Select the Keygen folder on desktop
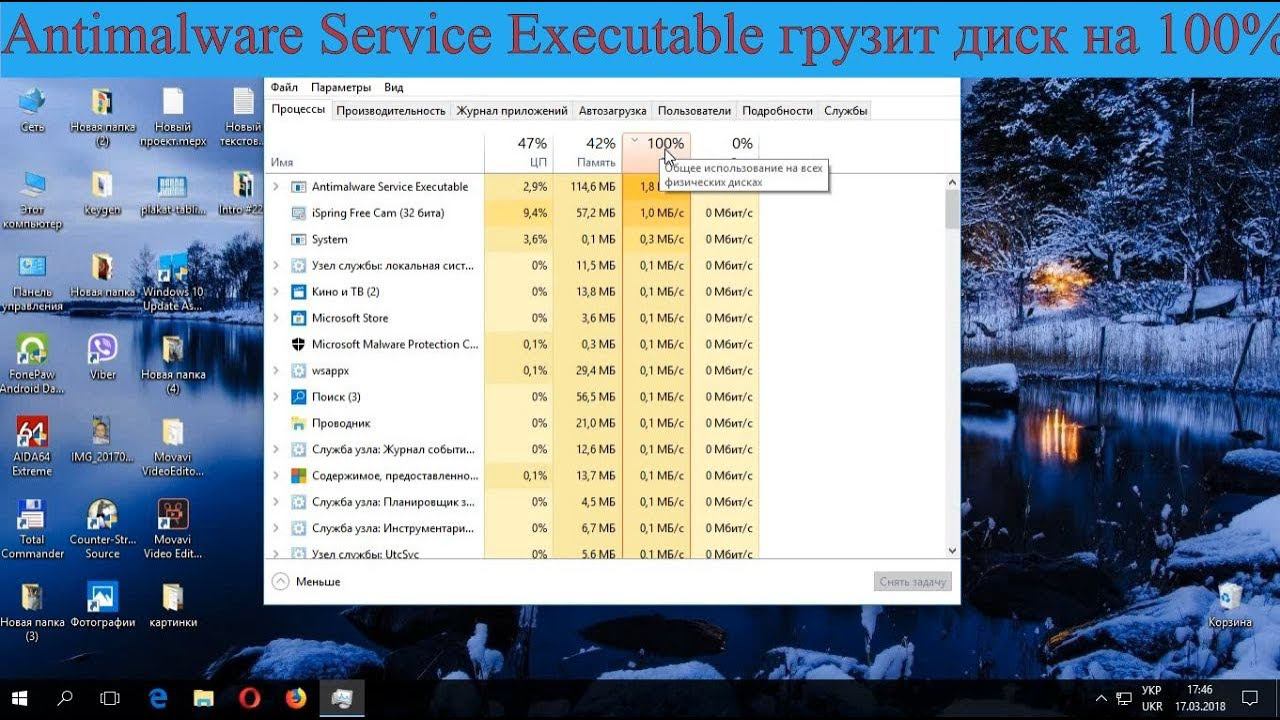 (x=102, y=192)
